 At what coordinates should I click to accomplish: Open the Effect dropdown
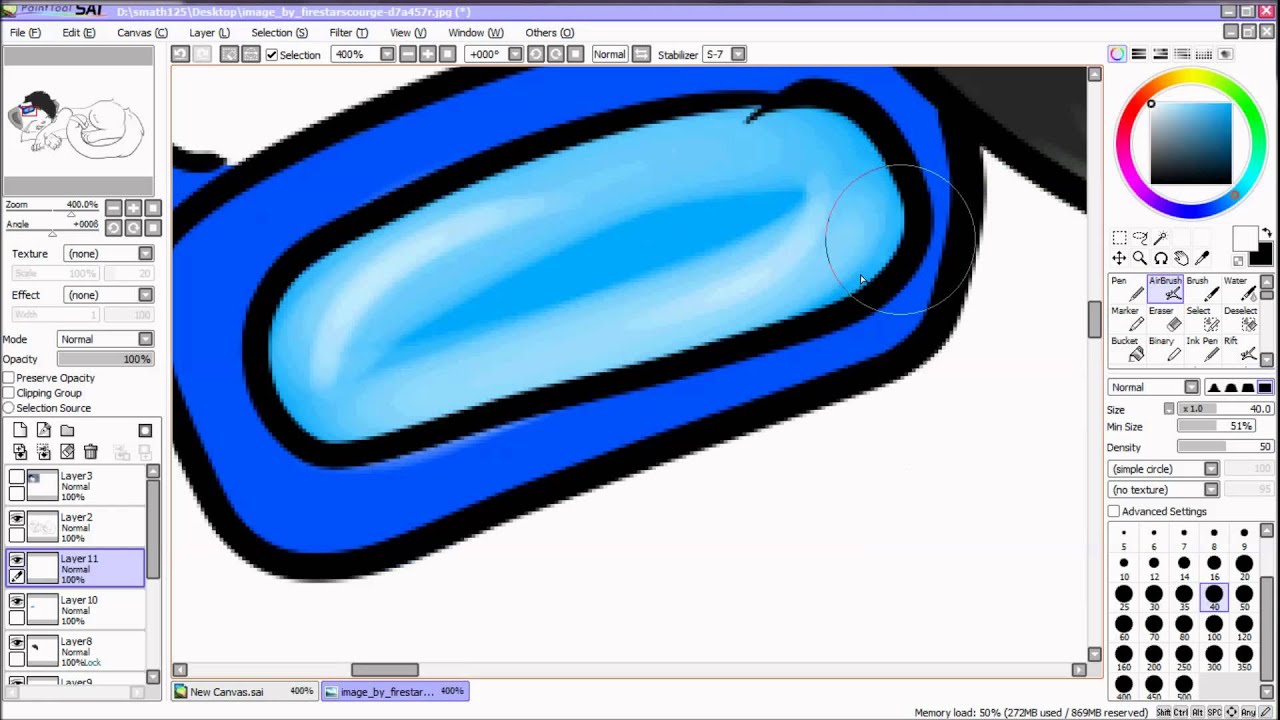(x=108, y=295)
